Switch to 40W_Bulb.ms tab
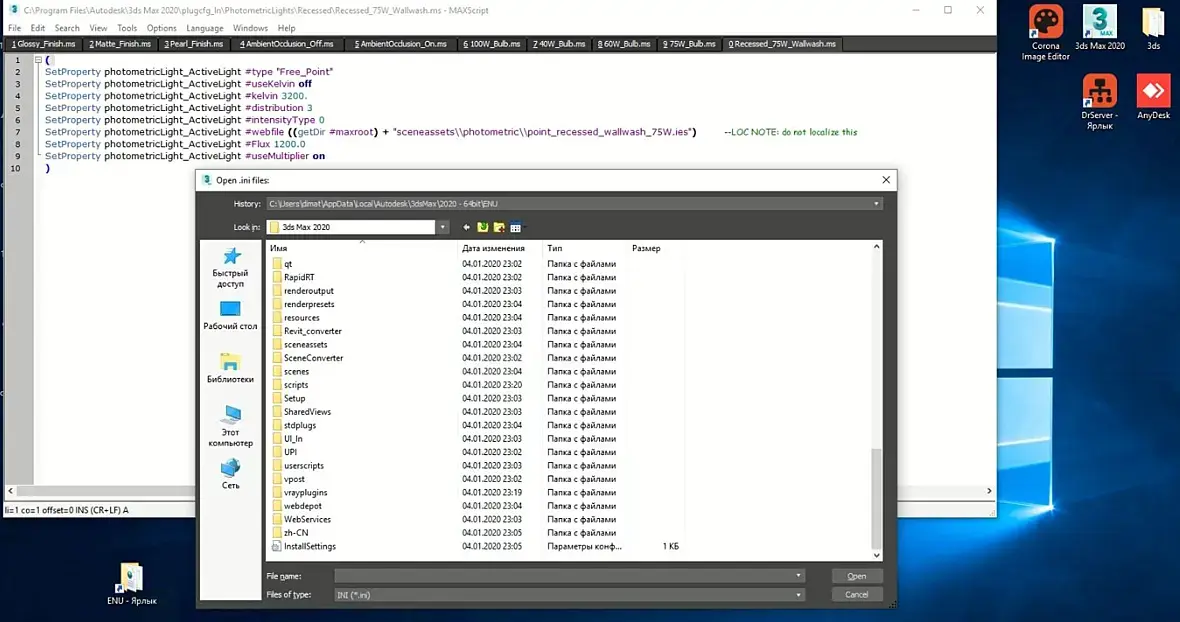This screenshot has height=622, width=1180. pos(559,44)
